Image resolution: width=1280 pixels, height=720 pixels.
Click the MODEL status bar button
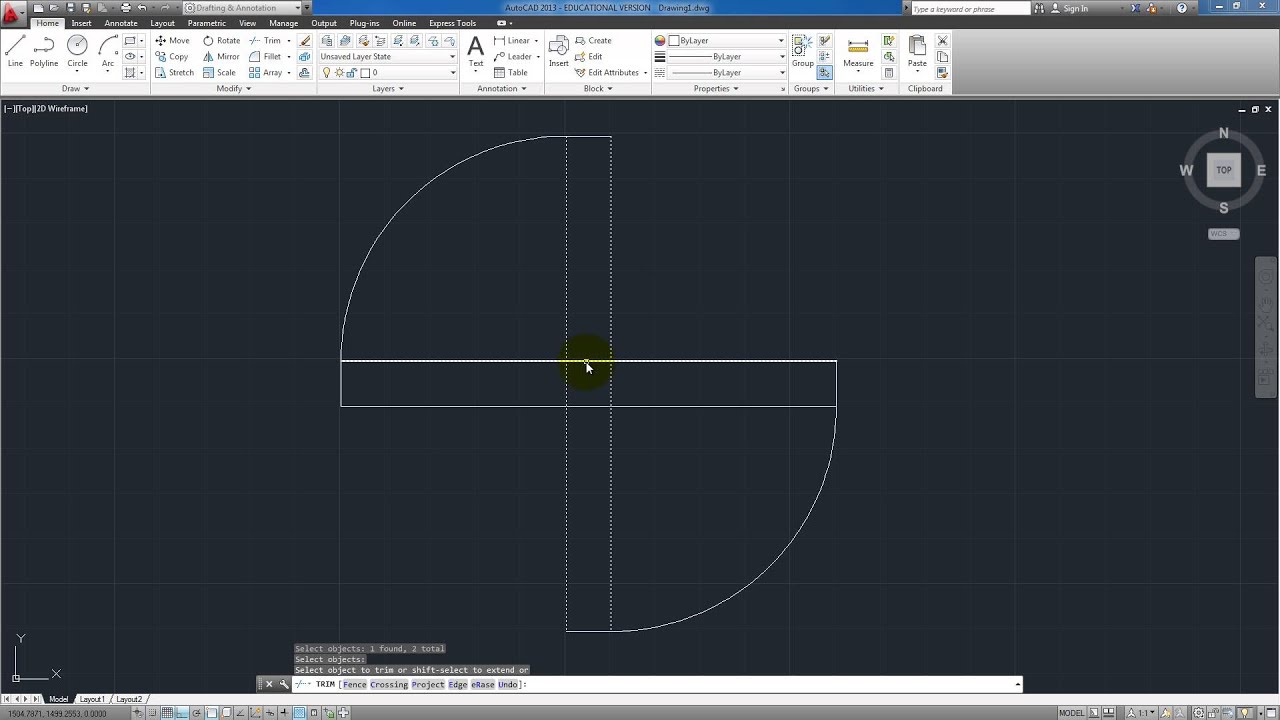point(1071,713)
